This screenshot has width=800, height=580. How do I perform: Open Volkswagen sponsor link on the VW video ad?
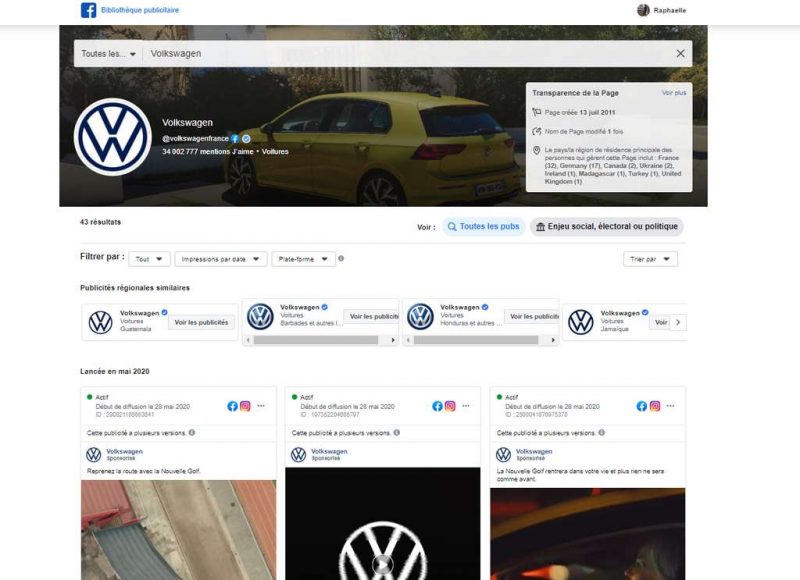pos(329,451)
